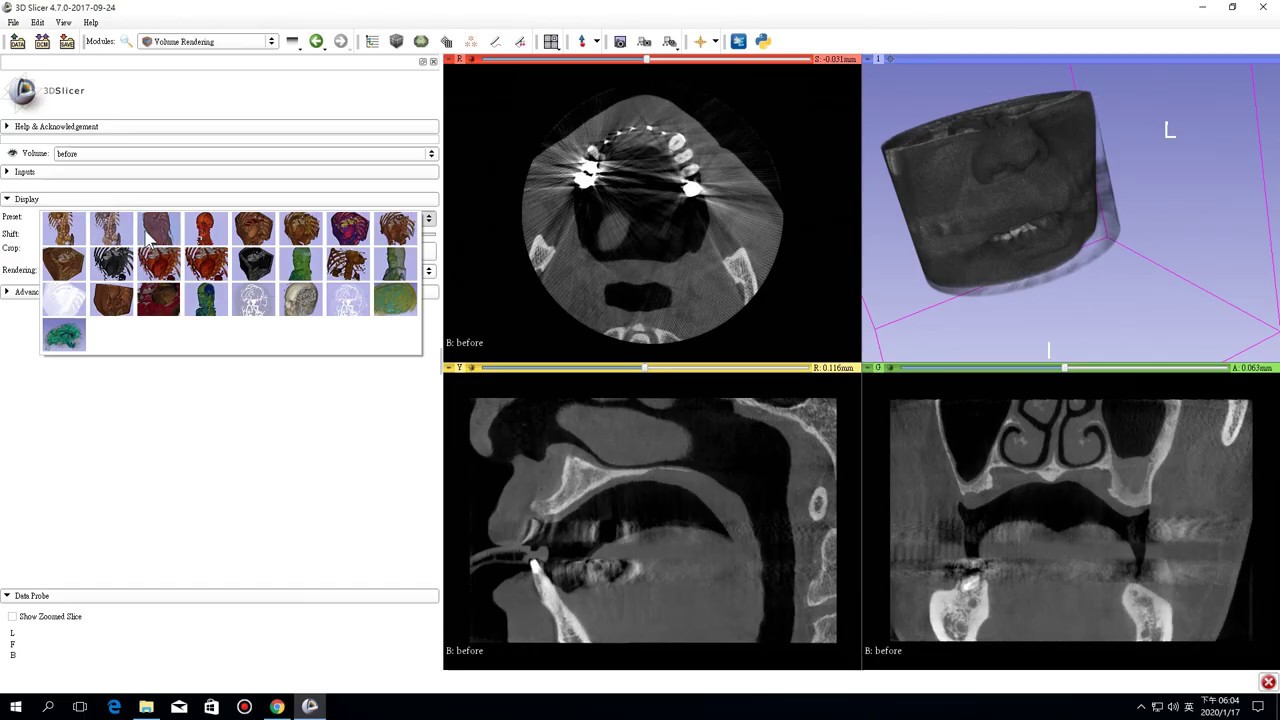The height and width of the screenshot is (720, 1280).
Task: Open File Explorer from taskbar
Action: pos(146,707)
